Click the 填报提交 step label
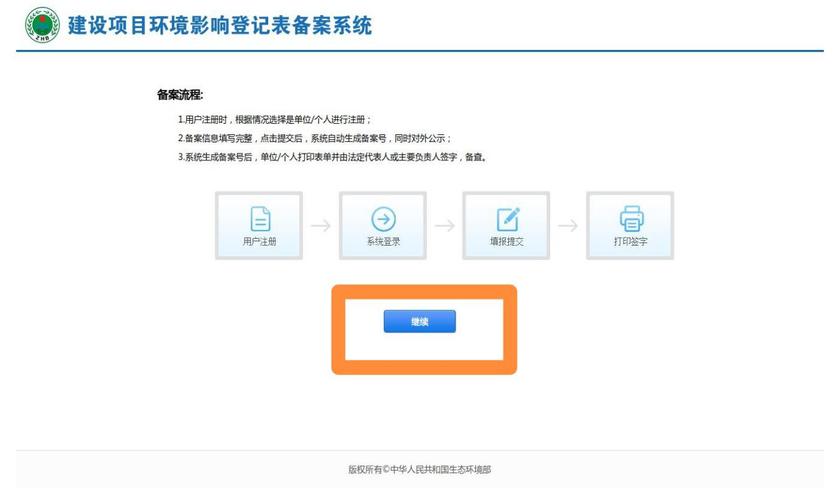840x500 pixels. click(x=507, y=242)
